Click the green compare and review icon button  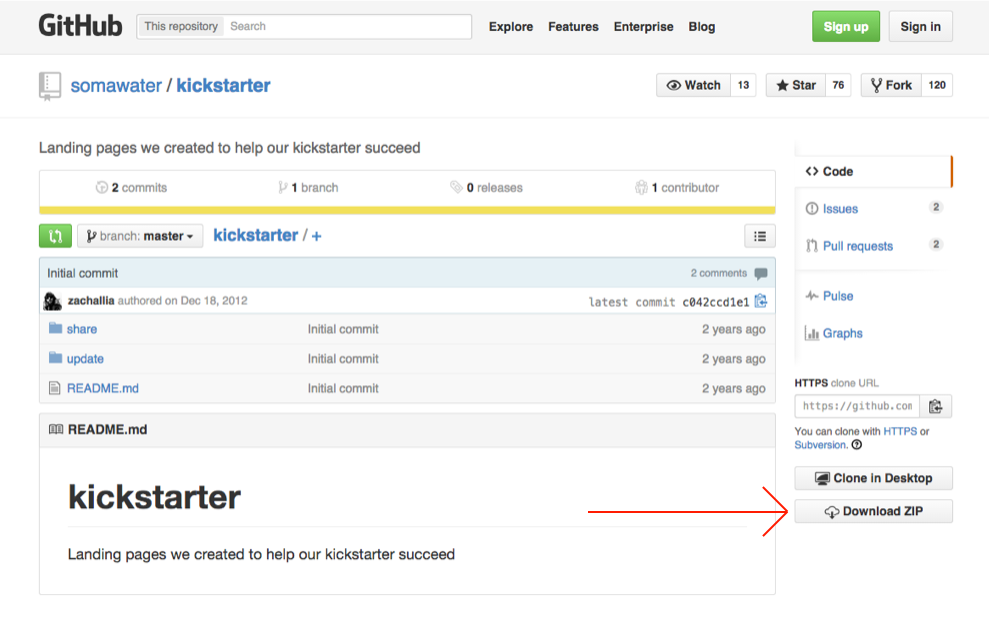56,236
